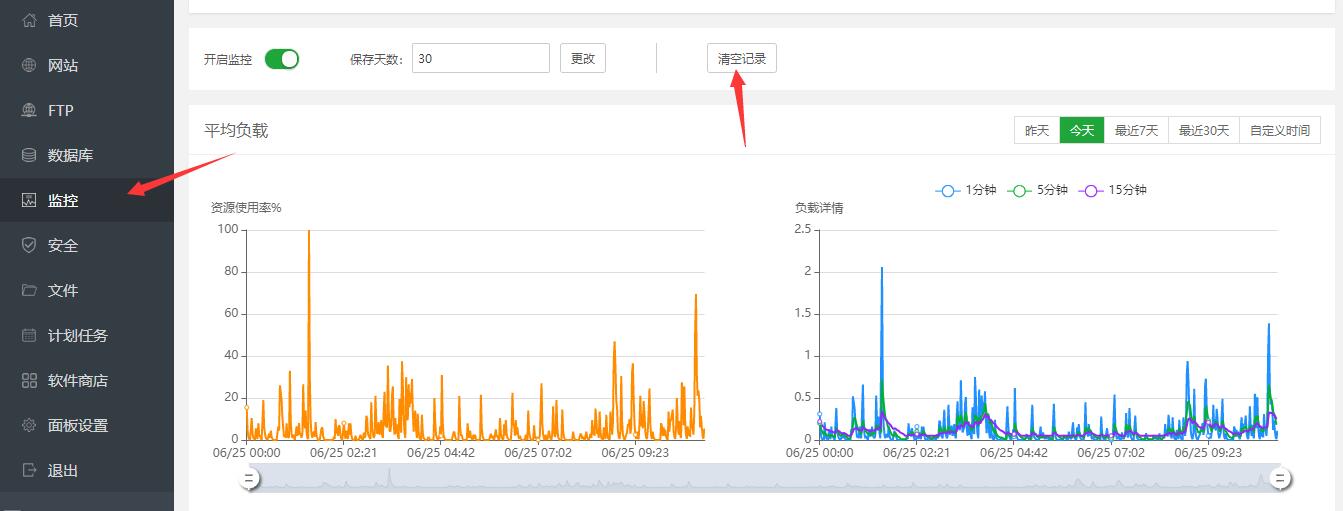Select the 最近7天 time range
This screenshot has height=511, width=1343.
click(x=1136, y=131)
